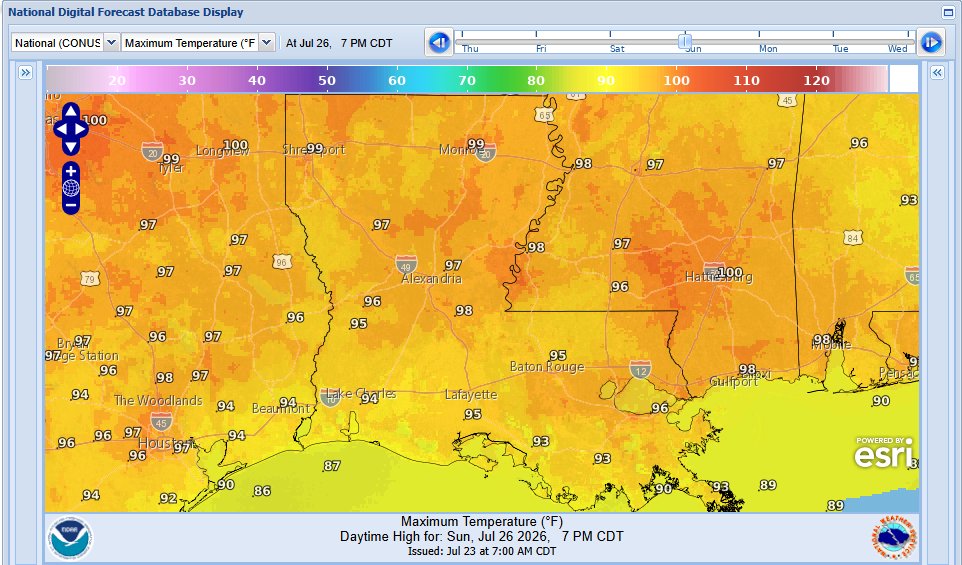Click the Hattiesburg 100 temperature label

[x=729, y=272]
